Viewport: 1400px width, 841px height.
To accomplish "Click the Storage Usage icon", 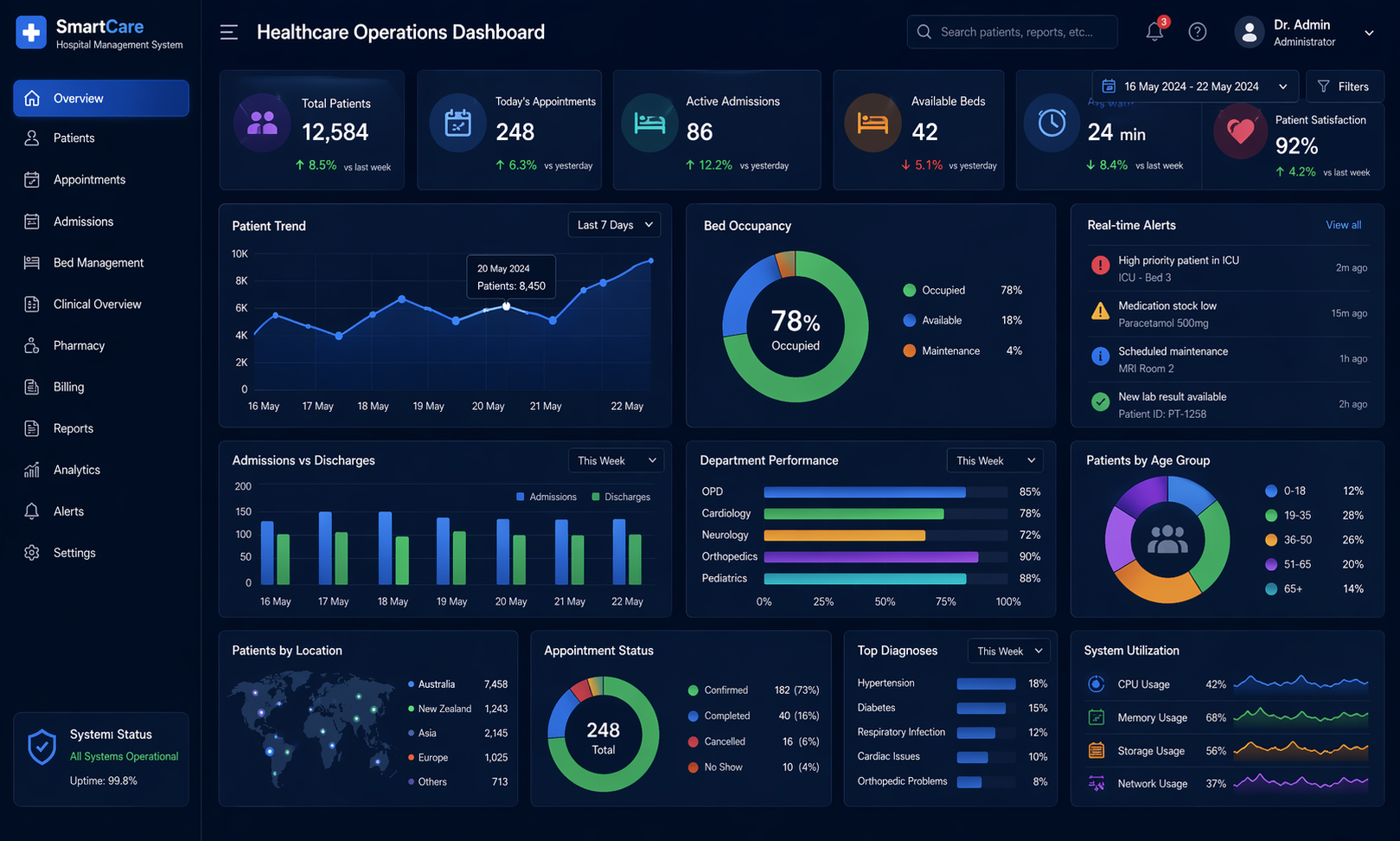I will click(x=1096, y=750).
